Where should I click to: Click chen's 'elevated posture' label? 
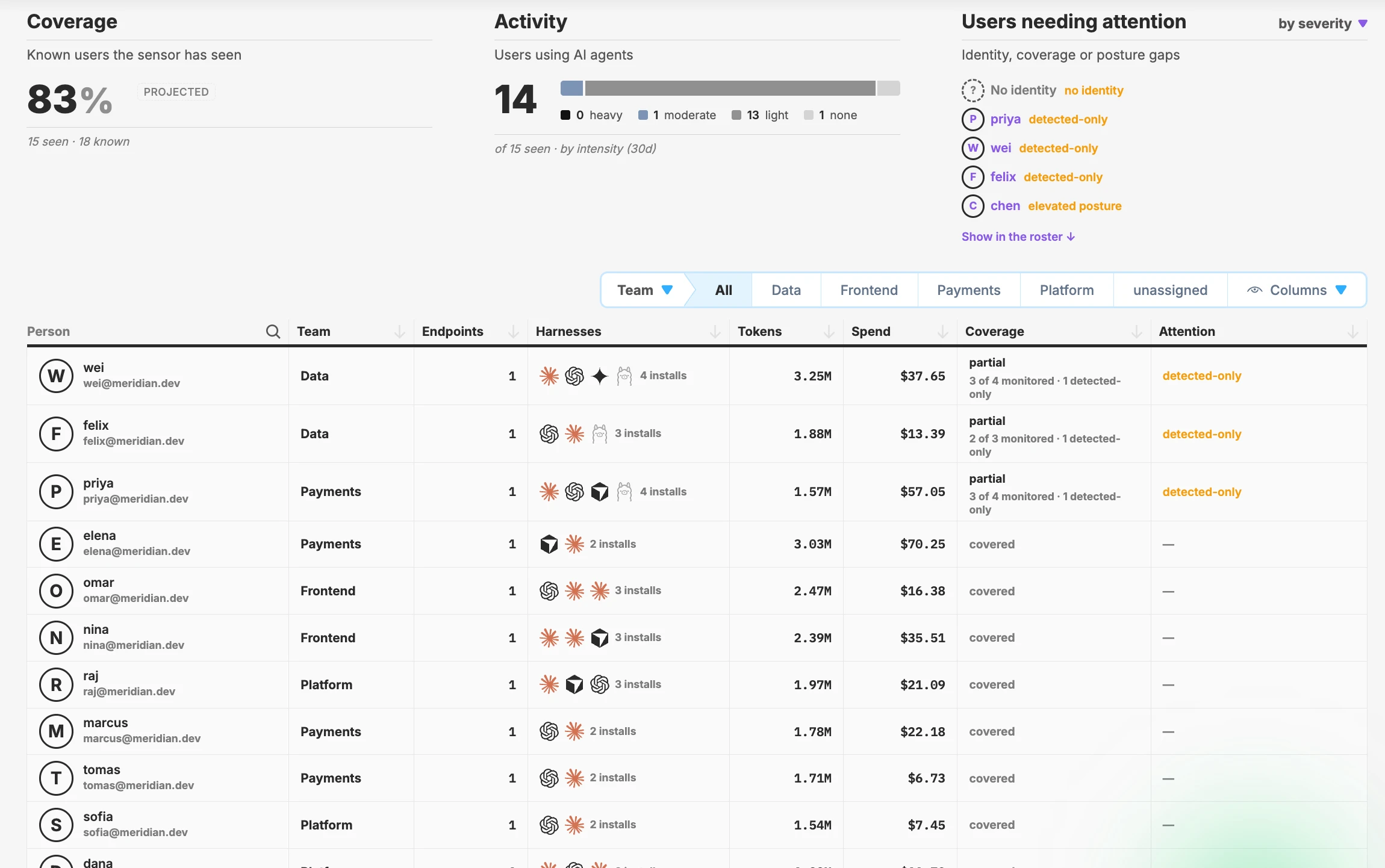pos(1074,206)
